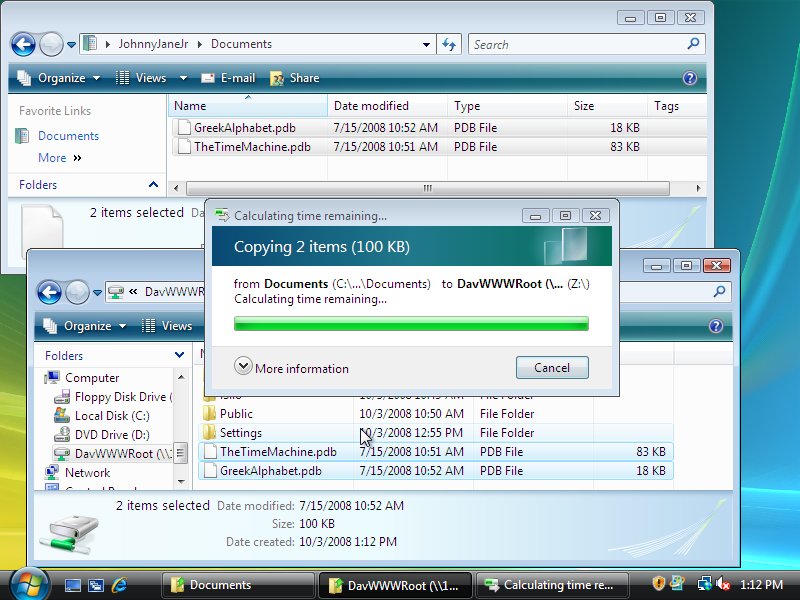Click the Back arrow in Documents window
800x600 pixels.
24,44
